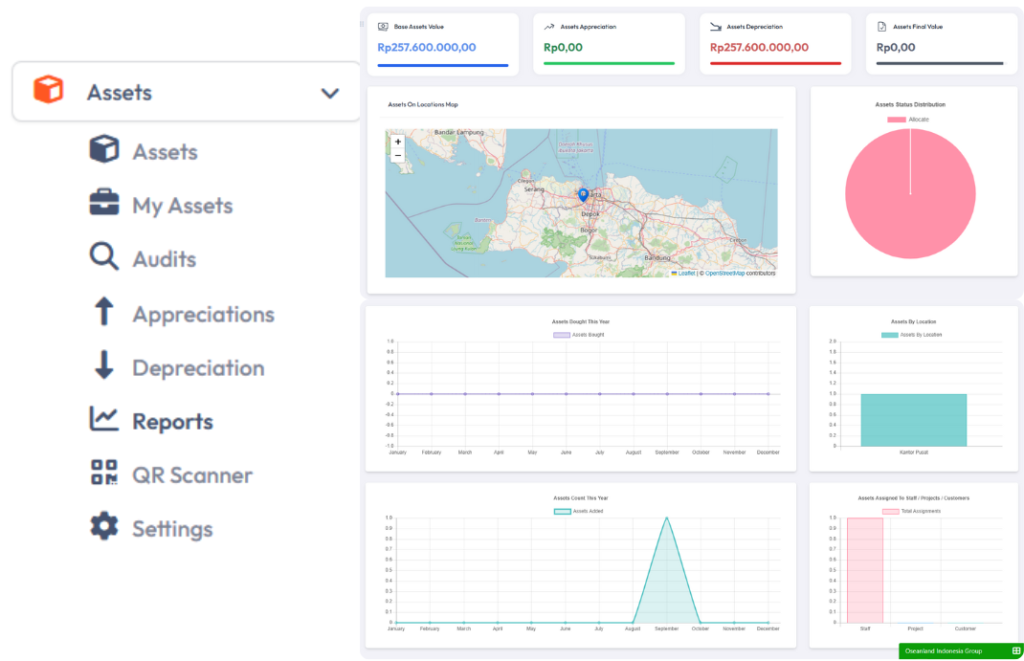Image resolution: width=1024 pixels, height=661 pixels.
Task: Open the OpenStreetMap contributors link
Action: click(x=724, y=273)
